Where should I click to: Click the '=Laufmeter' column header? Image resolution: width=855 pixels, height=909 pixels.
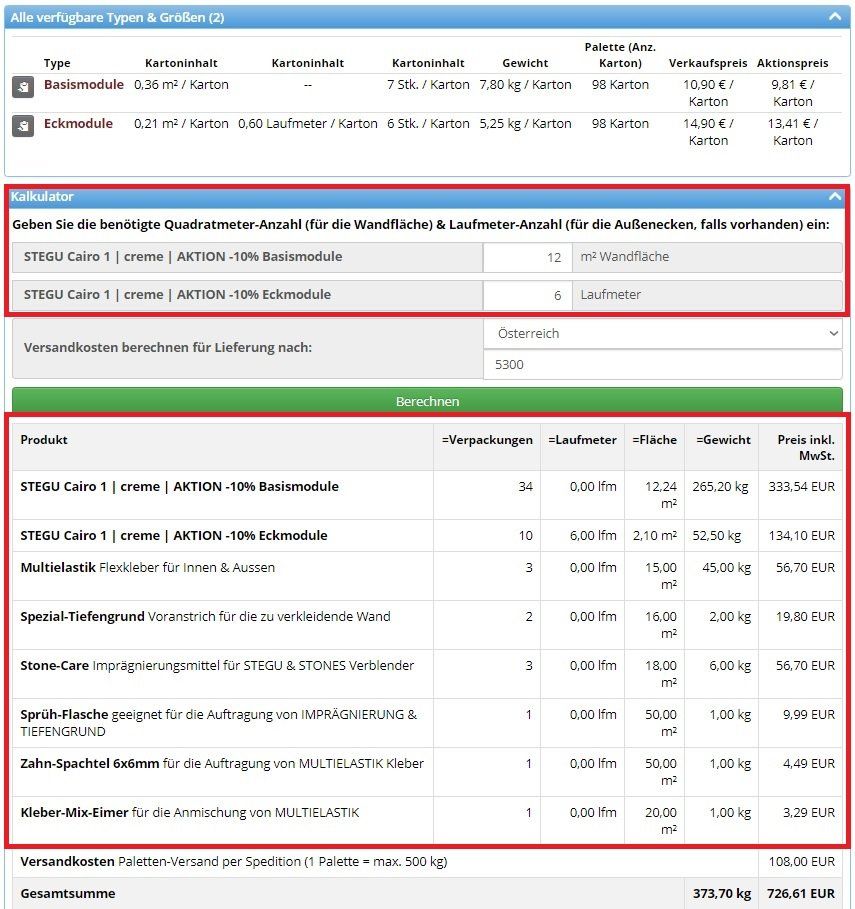tap(582, 439)
